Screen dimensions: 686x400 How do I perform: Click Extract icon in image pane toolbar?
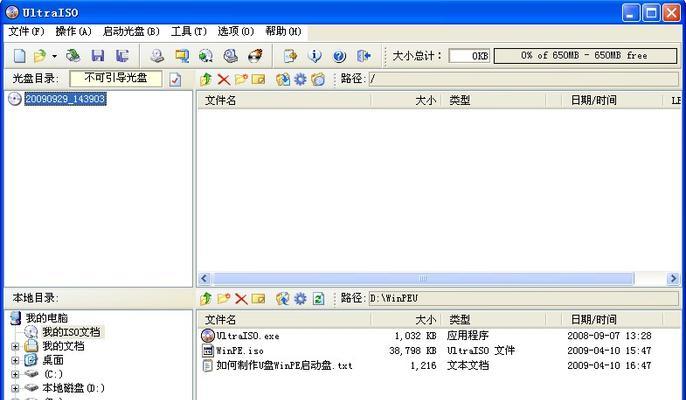coord(283,79)
